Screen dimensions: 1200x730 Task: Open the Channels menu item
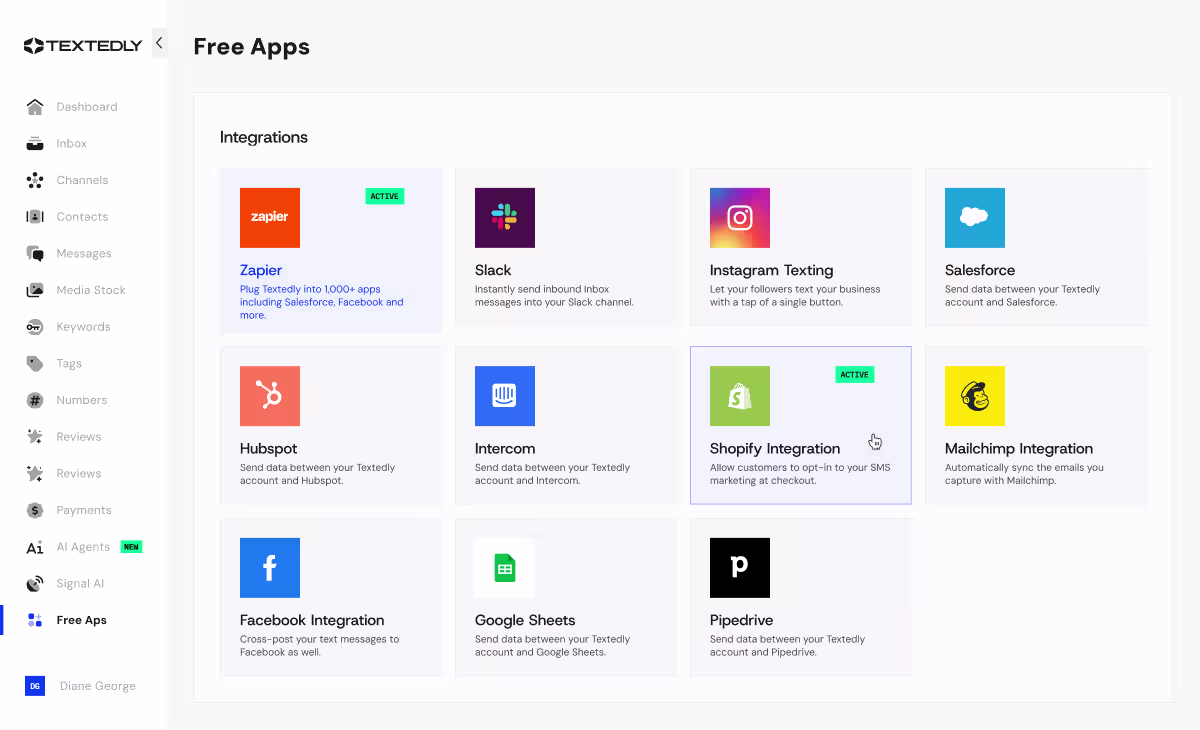[x=82, y=180]
